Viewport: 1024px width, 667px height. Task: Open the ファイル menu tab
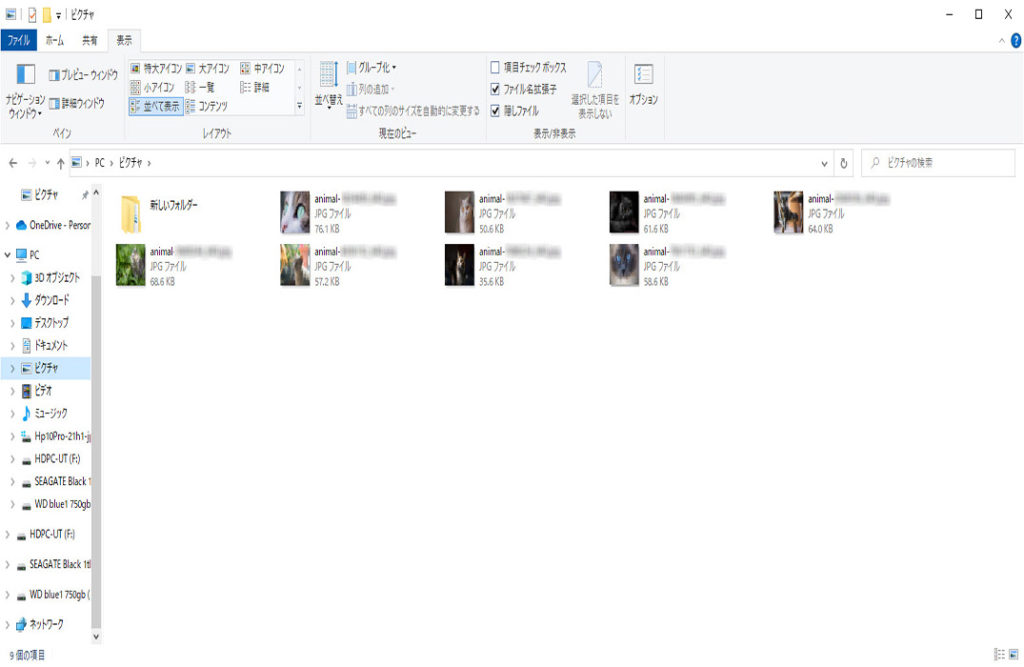click(19, 41)
